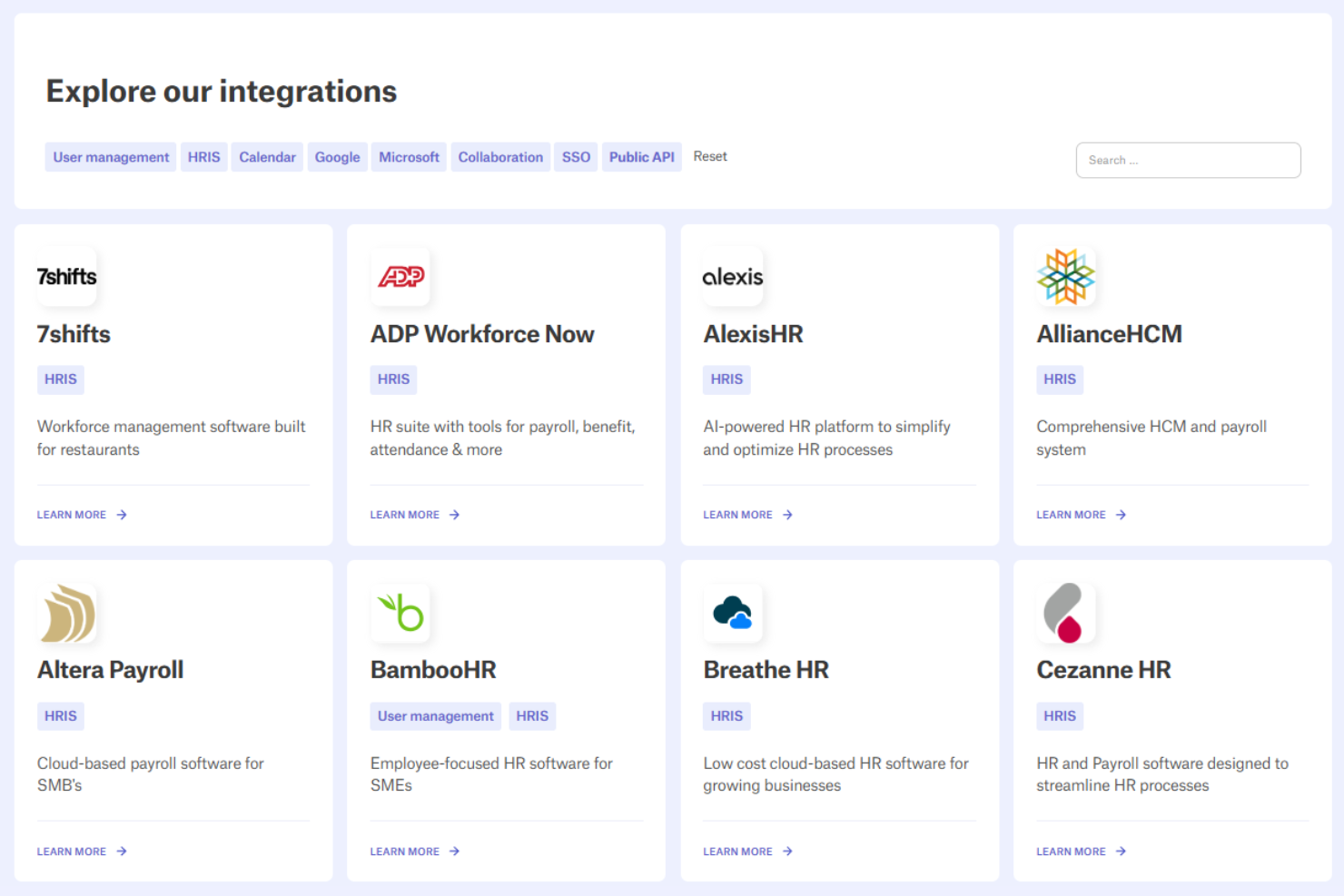Click the Breathe HR cloud logo
The width and height of the screenshot is (1344, 896).
733,614
